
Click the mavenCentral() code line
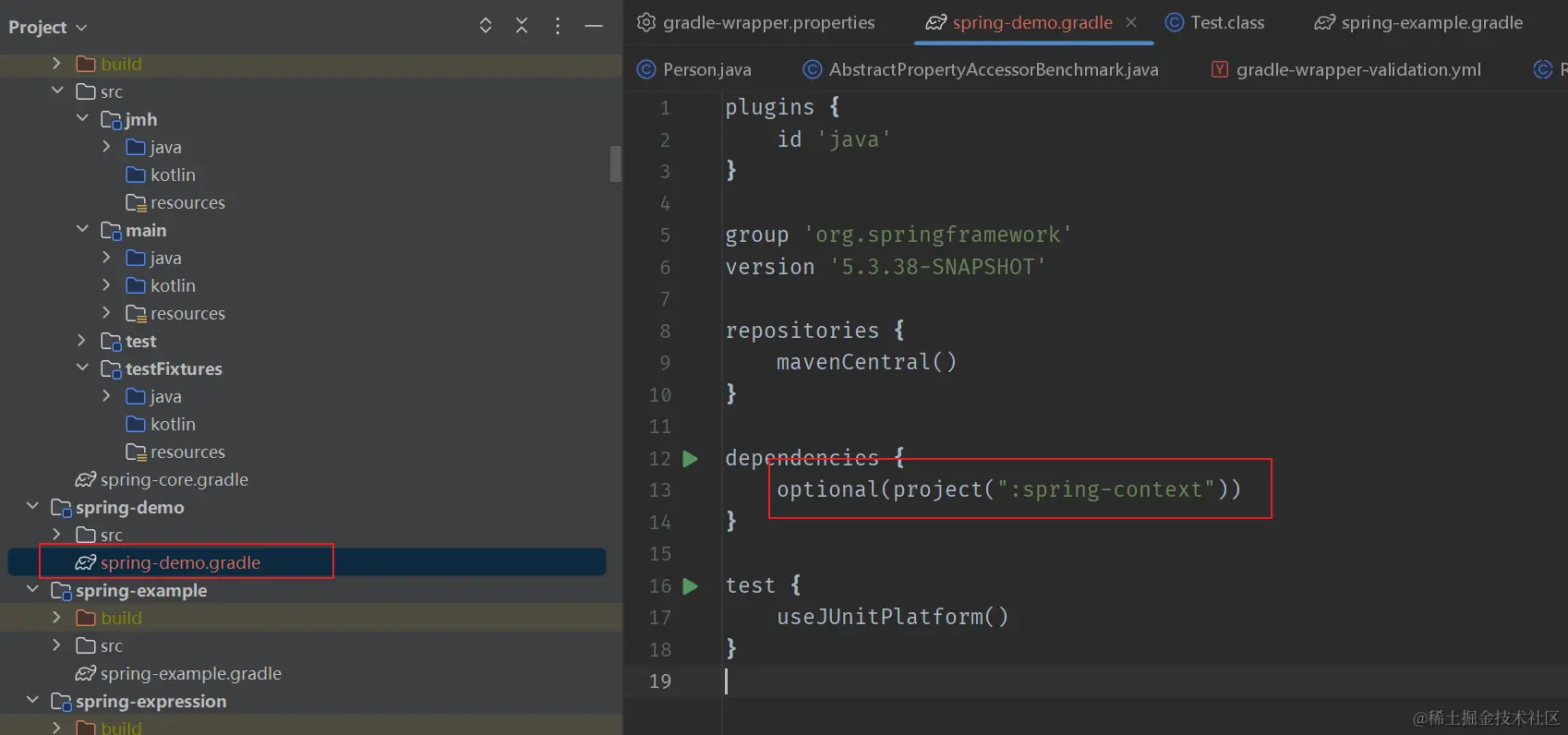(x=866, y=362)
